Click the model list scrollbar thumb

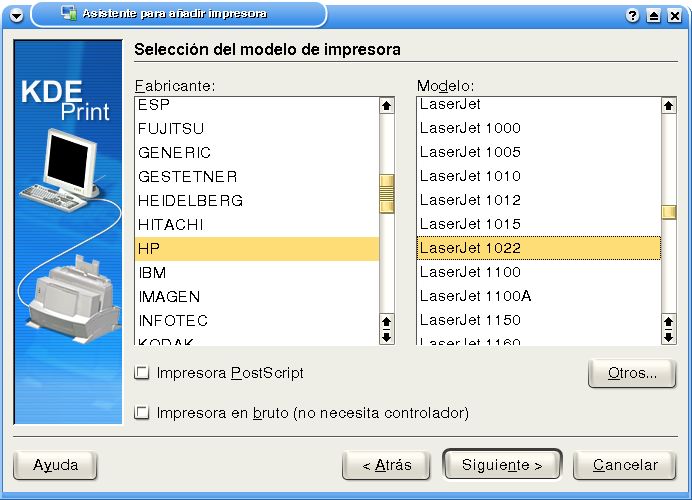coord(669,212)
